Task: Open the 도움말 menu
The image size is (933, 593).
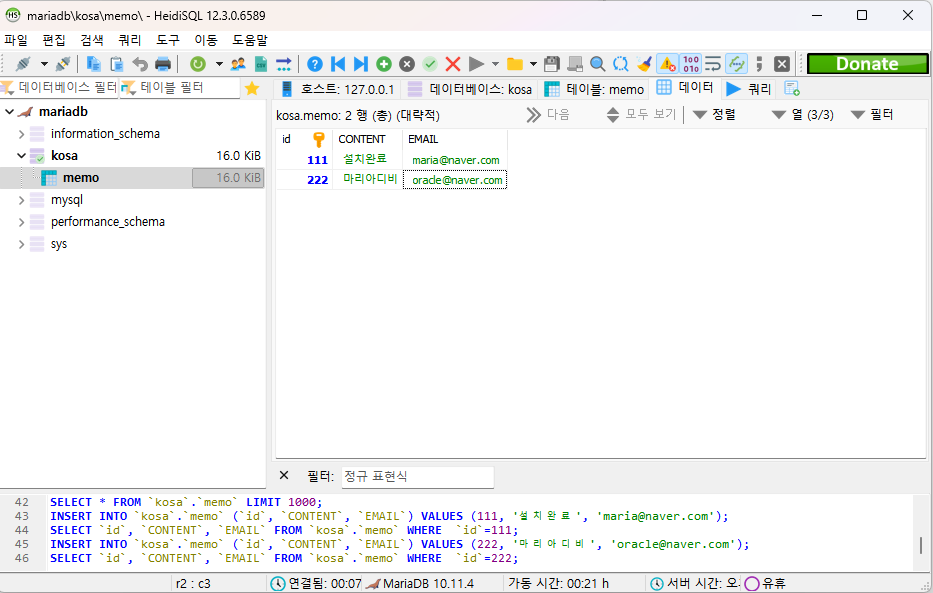Action: point(250,40)
